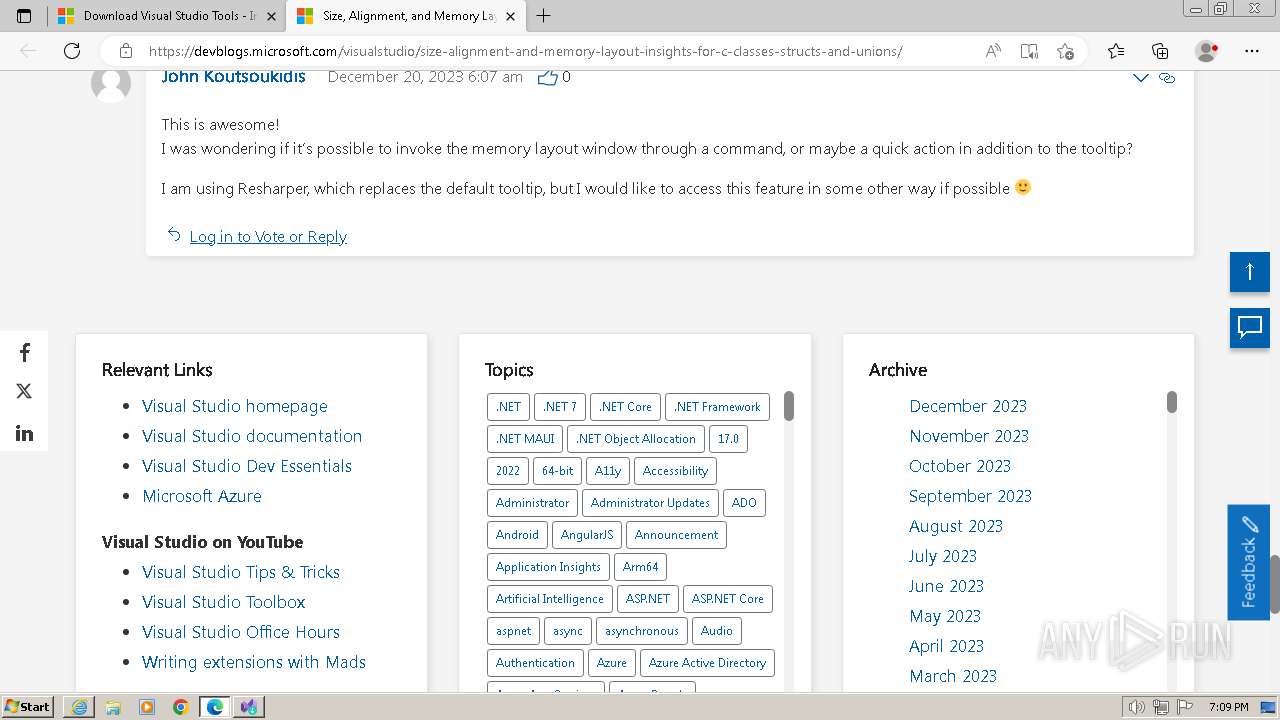Open the Windows Start menu
Image resolution: width=1280 pixels, height=720 pixels.
click(x=28, y=706)
